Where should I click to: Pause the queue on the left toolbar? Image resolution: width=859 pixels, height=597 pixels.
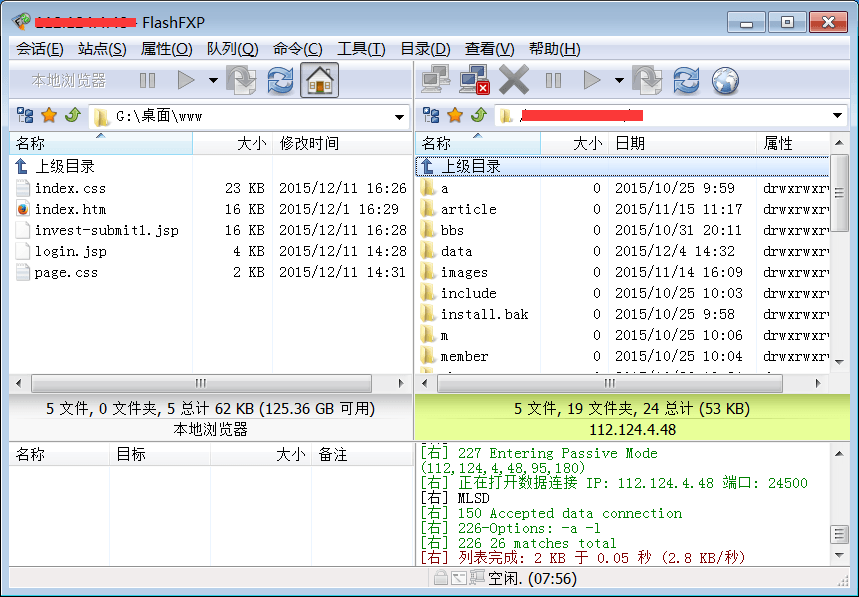pyautogui.click(x=146, y=80)
